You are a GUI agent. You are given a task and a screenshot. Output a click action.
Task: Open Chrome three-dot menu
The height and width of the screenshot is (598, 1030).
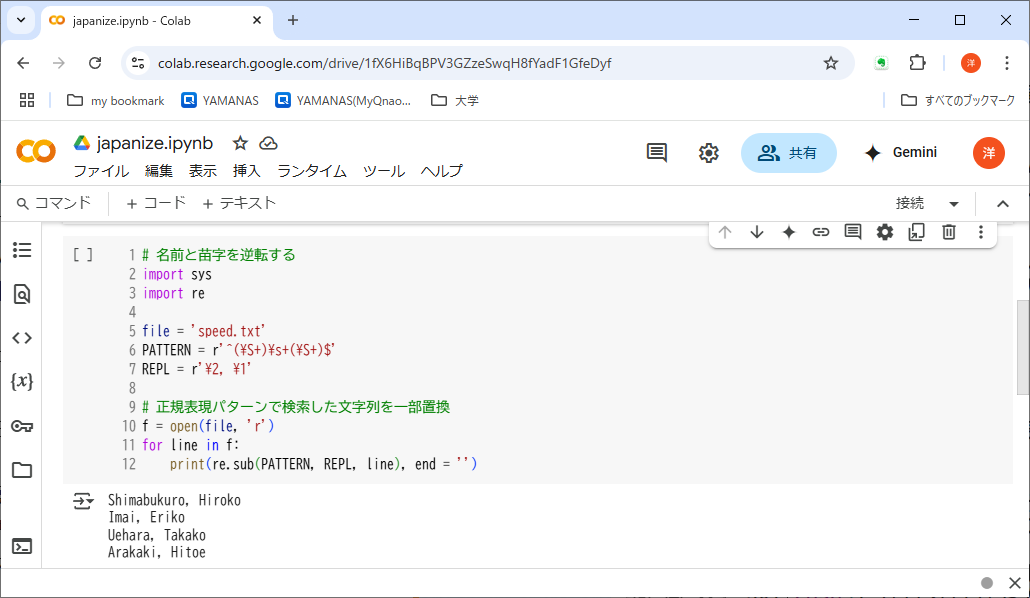click(x=1006, y=63)
